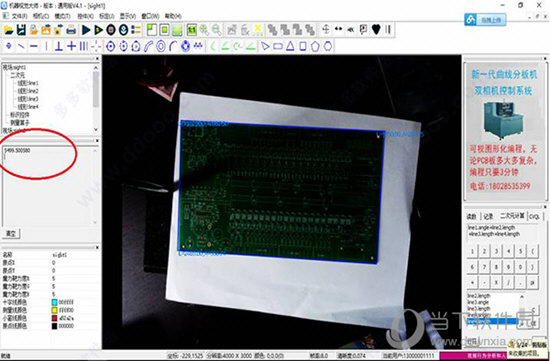Zoom out with the magnifier minus icon

pyautogui.click(x=216, y=30)
